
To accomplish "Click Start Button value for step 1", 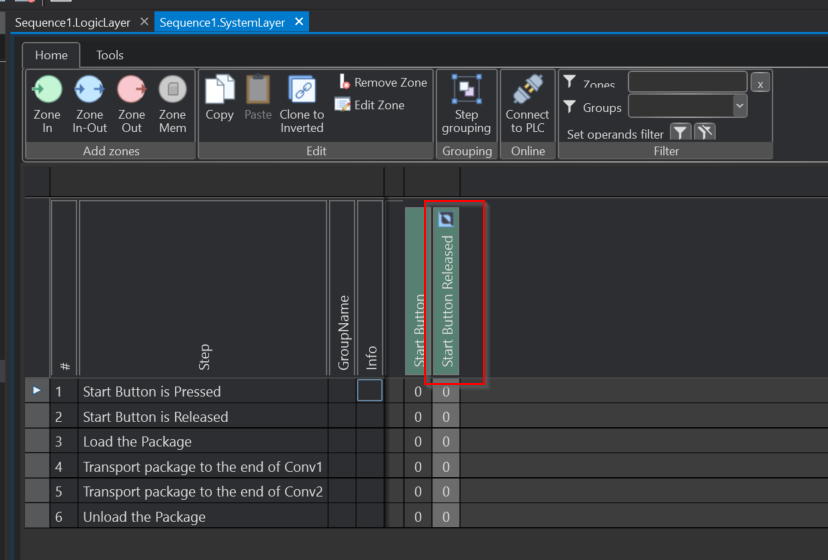I will point(418,391).
